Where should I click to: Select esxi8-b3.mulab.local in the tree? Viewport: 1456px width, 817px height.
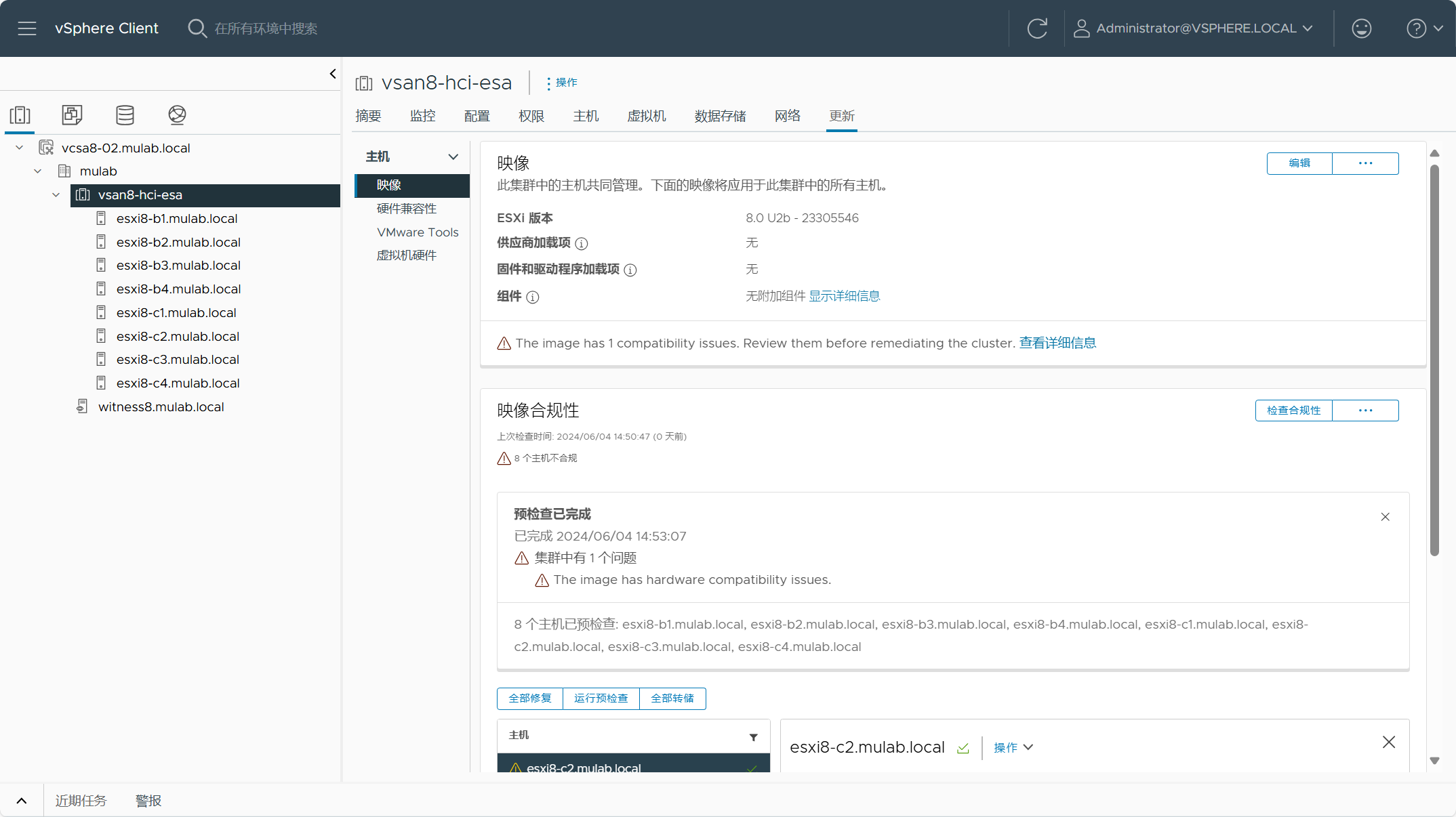(x=178, y=266)
